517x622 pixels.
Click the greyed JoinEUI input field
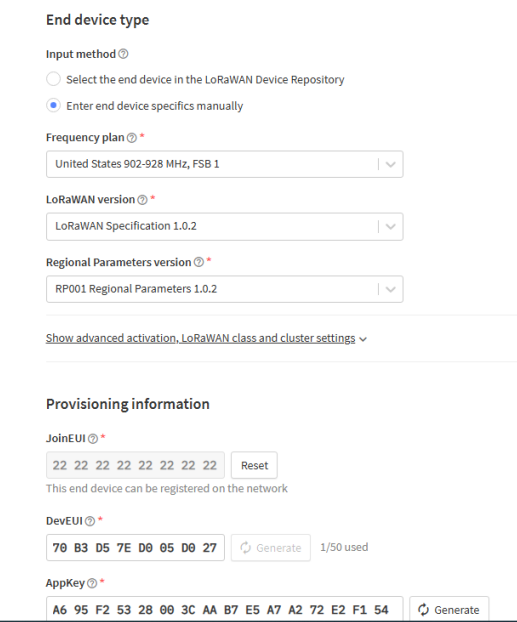(135, 465)
